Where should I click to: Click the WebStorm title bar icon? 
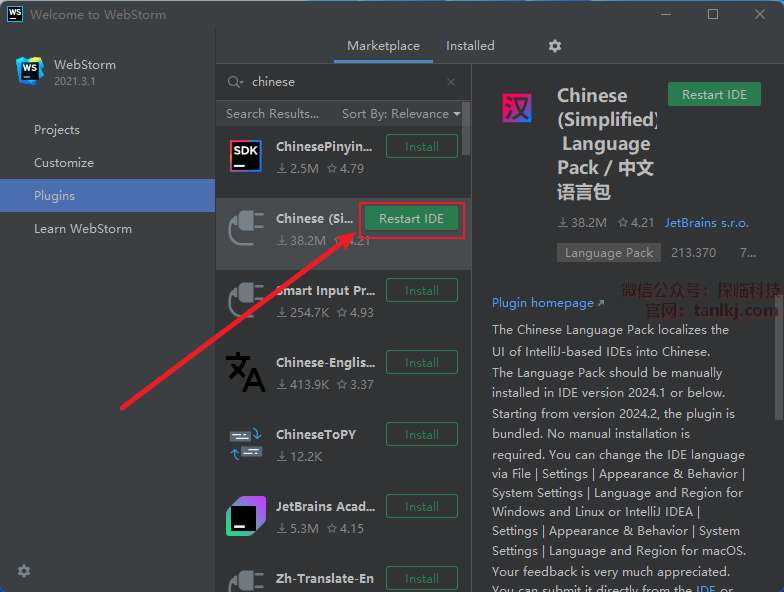coord(15,14)
